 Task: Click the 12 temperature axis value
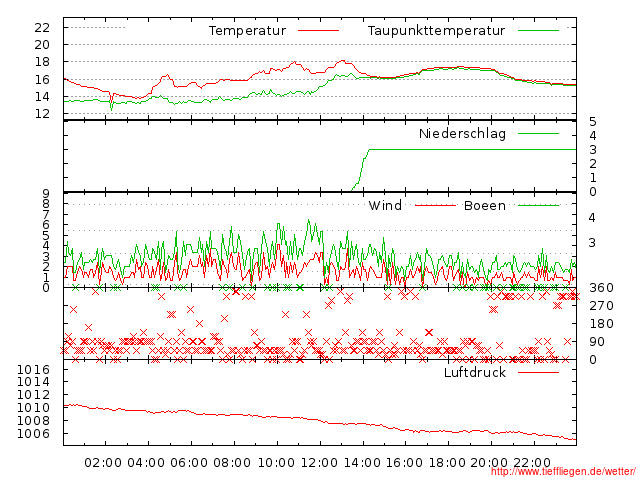(x=42, y=113)
